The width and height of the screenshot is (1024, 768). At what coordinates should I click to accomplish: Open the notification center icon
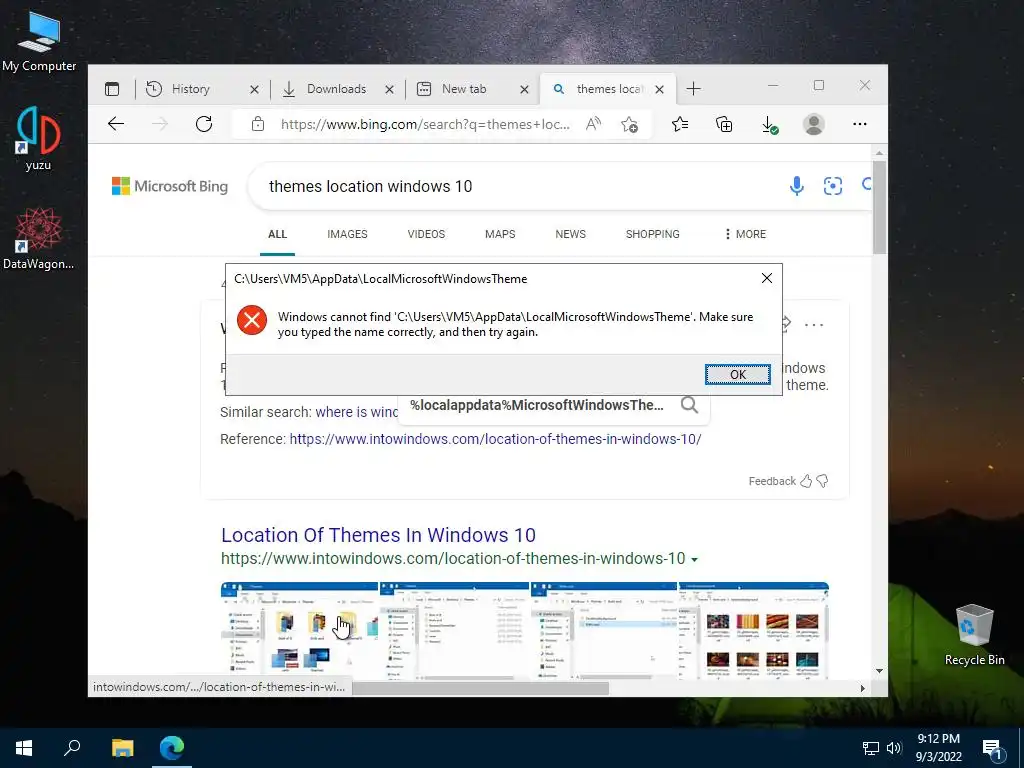(993, 750)
